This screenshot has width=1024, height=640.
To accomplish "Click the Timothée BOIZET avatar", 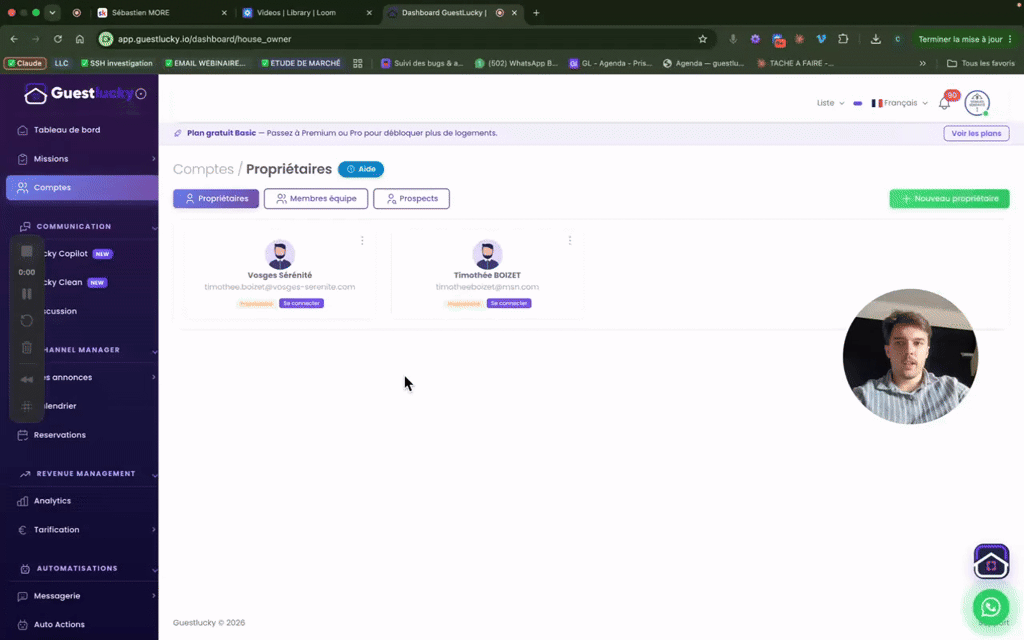I will click(x=487, y=255).
